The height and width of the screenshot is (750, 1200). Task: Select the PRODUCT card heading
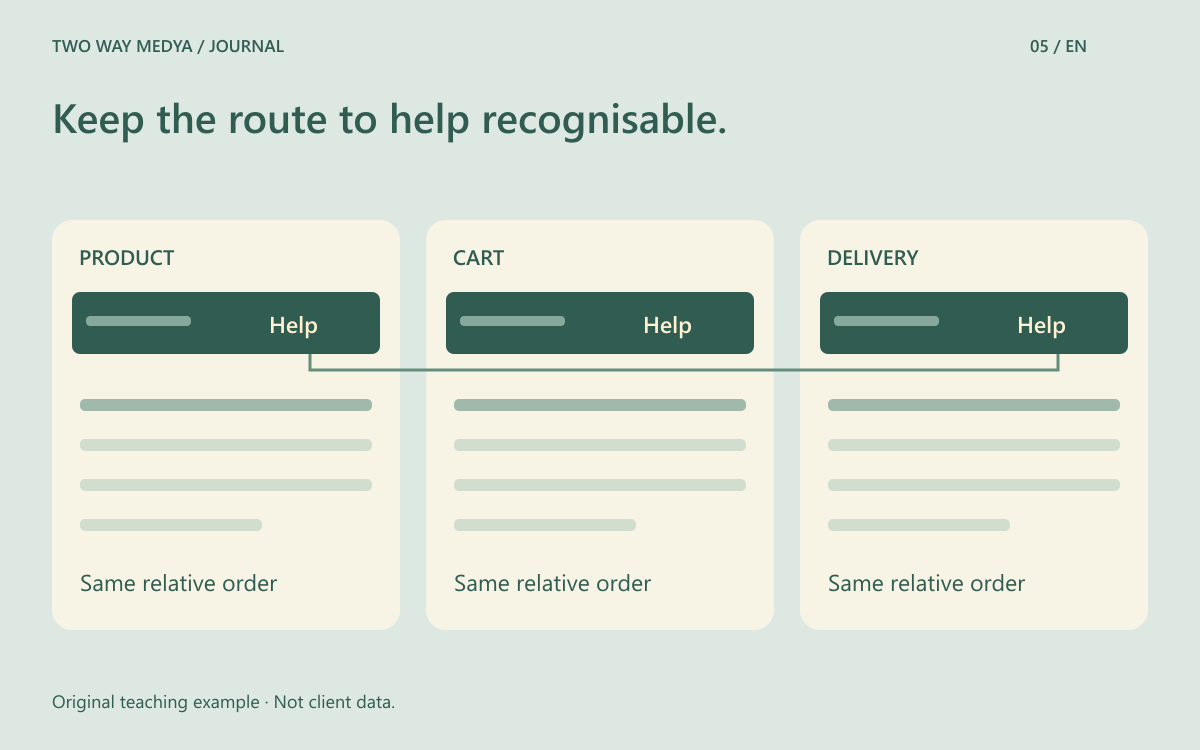[127, 258]
